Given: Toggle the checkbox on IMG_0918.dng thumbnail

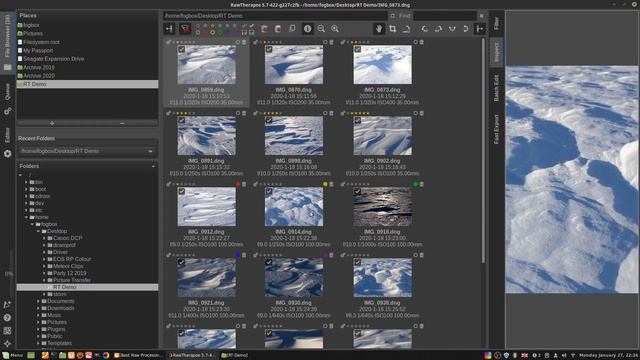Looking at the screenshot, I should [x=358, y=191].
